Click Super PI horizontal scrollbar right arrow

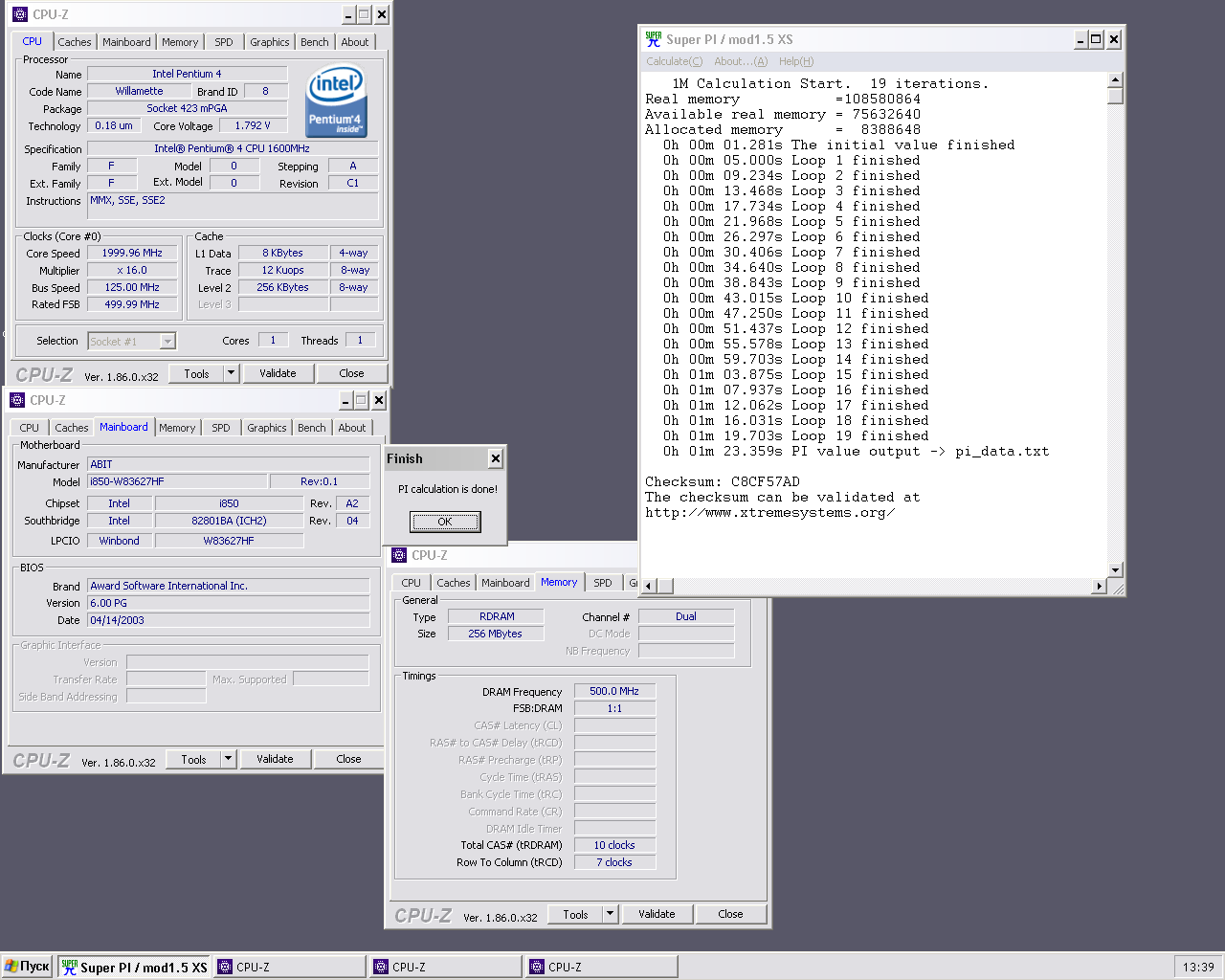(x=1099, y=586)
